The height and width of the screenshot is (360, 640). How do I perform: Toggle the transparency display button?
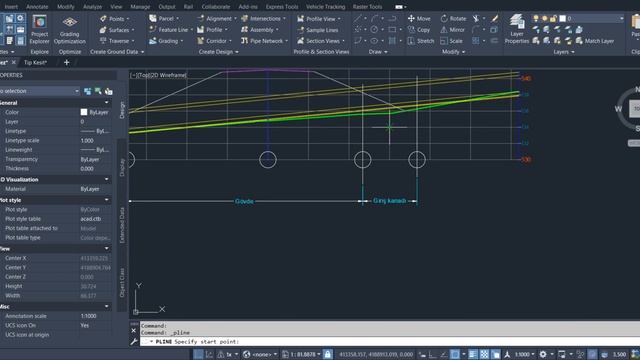click(484, 354)
